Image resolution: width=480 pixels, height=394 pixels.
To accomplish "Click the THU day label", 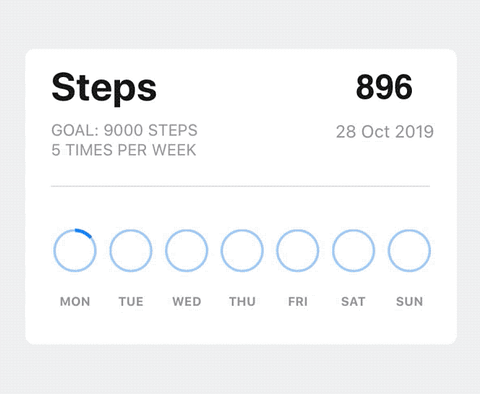I will click(242, 302).
